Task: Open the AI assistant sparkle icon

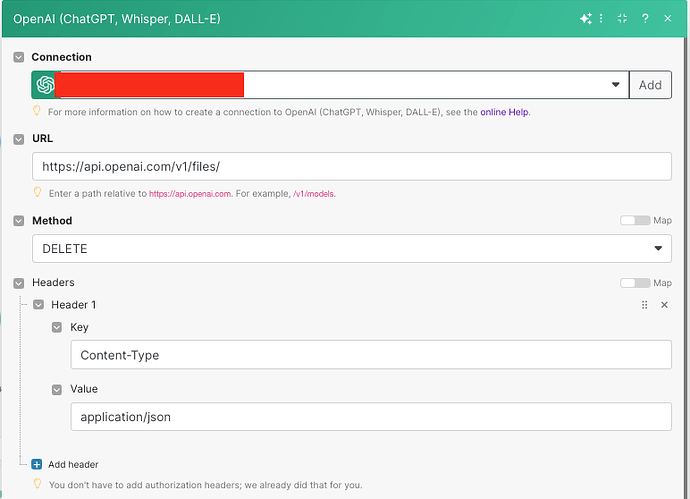Action: click(586, 18)
